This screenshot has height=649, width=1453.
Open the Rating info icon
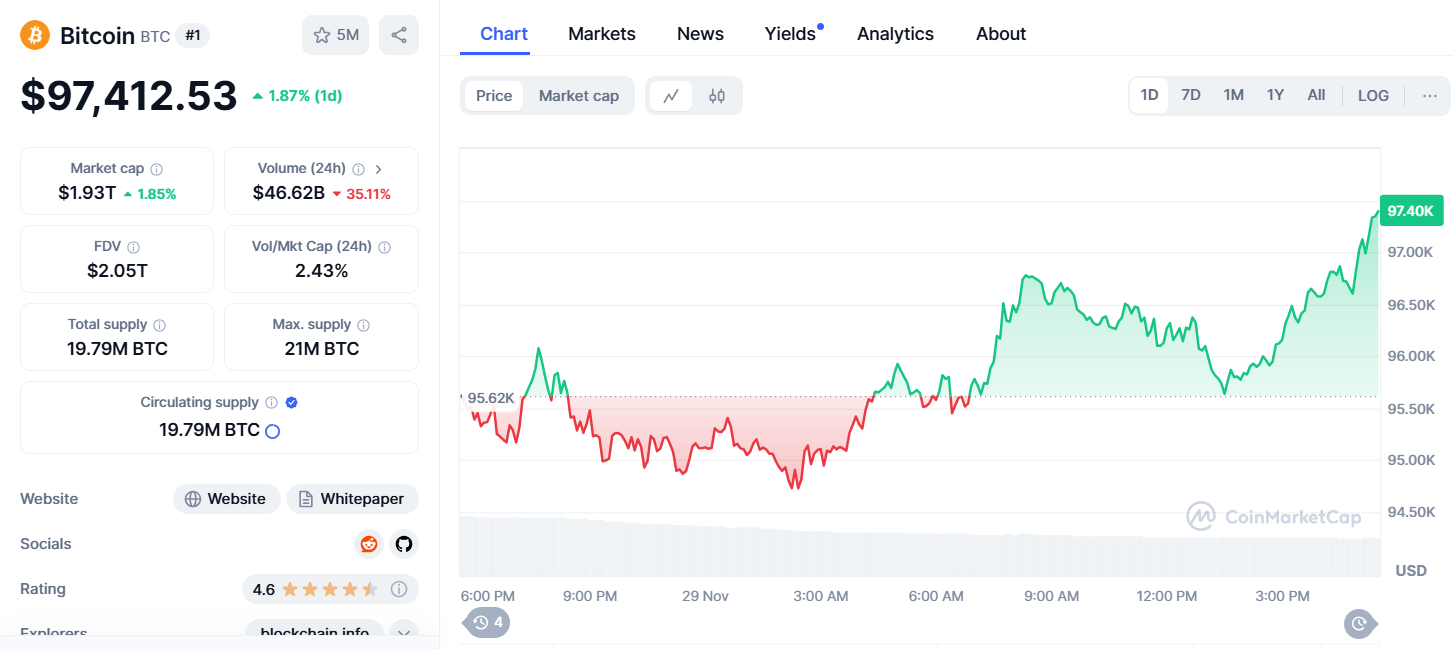click(x=399, y=589)
